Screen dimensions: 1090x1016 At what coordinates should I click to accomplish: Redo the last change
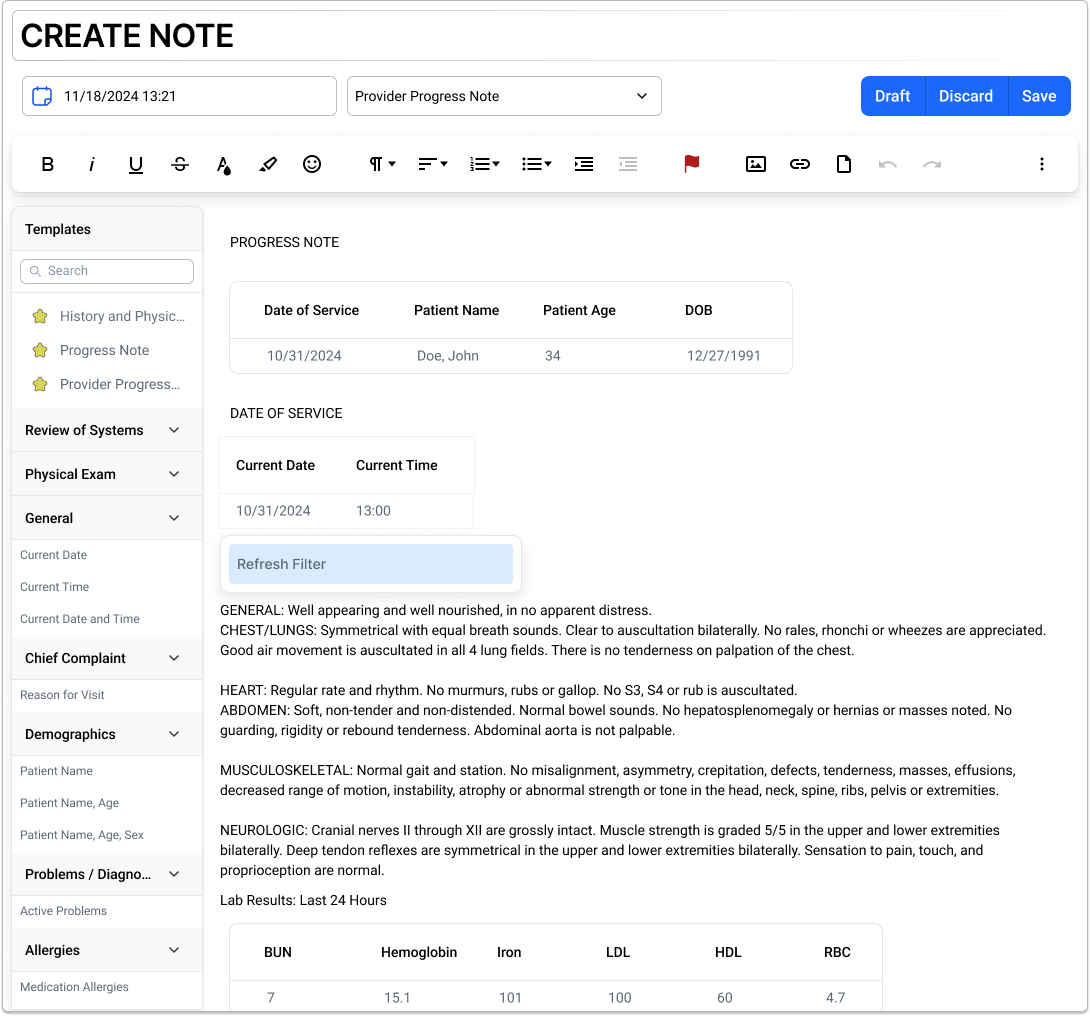(932, 165)
